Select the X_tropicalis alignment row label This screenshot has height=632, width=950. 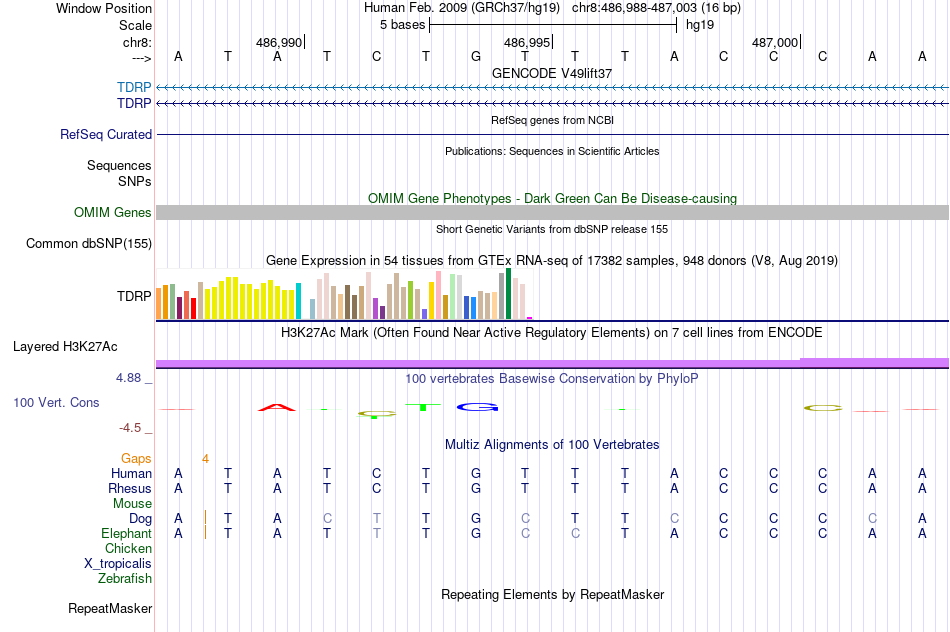tap(118, 564)
